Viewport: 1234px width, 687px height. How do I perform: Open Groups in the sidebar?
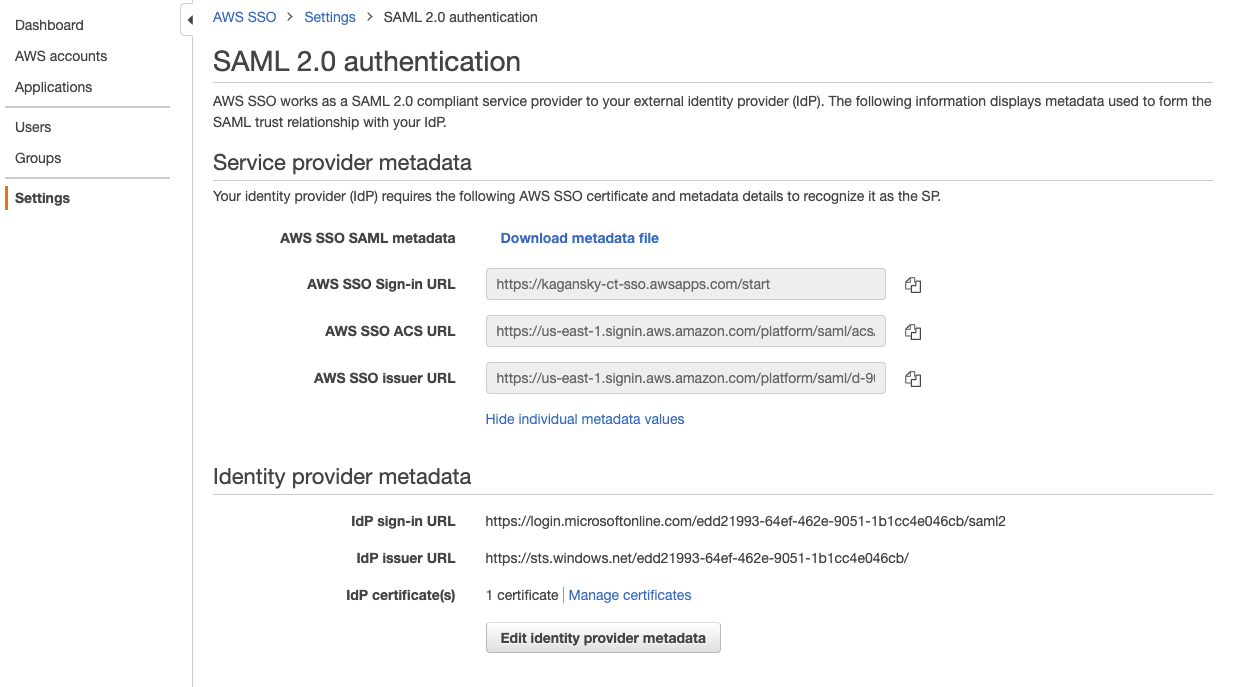tap(38, 158)
